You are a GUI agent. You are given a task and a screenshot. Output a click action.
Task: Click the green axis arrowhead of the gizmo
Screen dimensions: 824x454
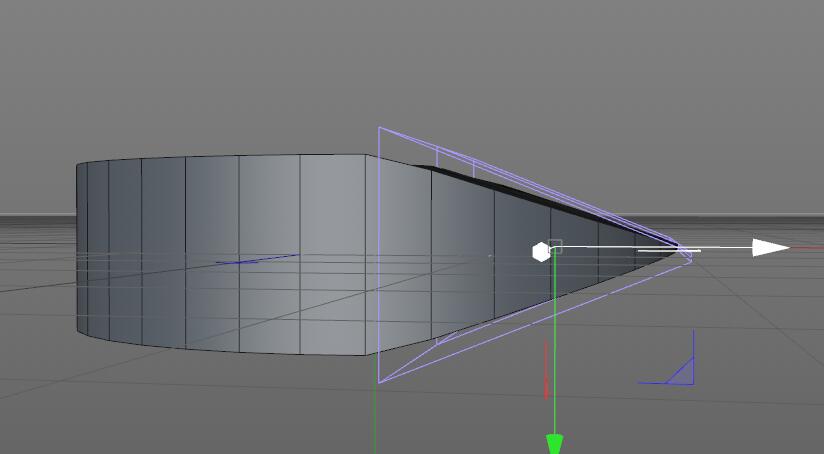tap(555, 443)
